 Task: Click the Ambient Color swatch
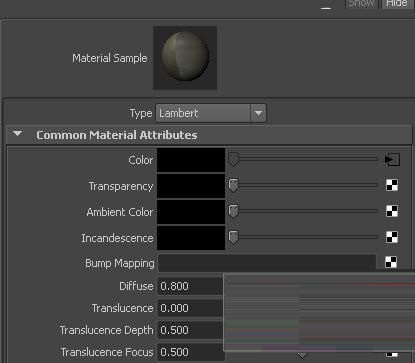click(191, 212)
